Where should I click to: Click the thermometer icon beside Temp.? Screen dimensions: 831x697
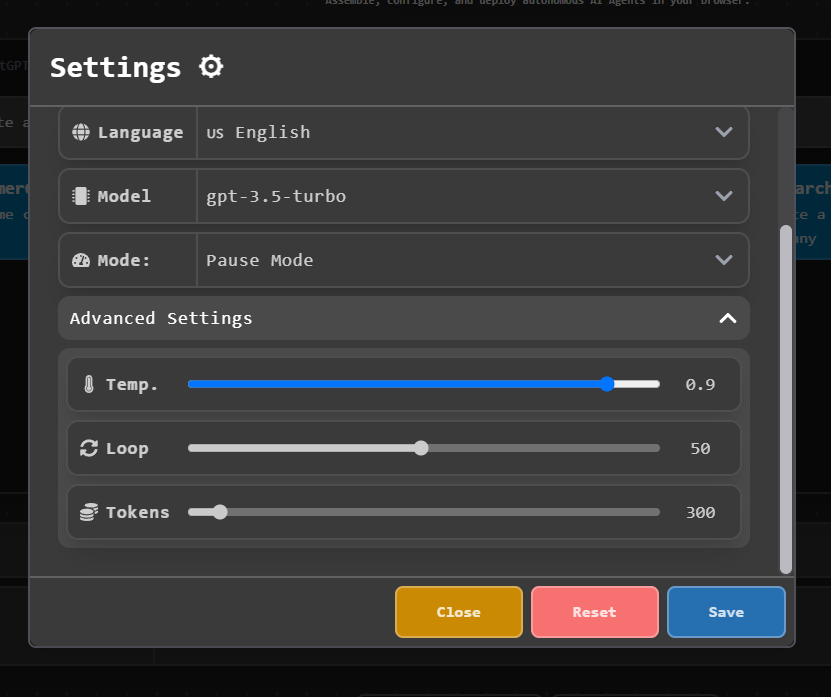click(x=89, y=384)
